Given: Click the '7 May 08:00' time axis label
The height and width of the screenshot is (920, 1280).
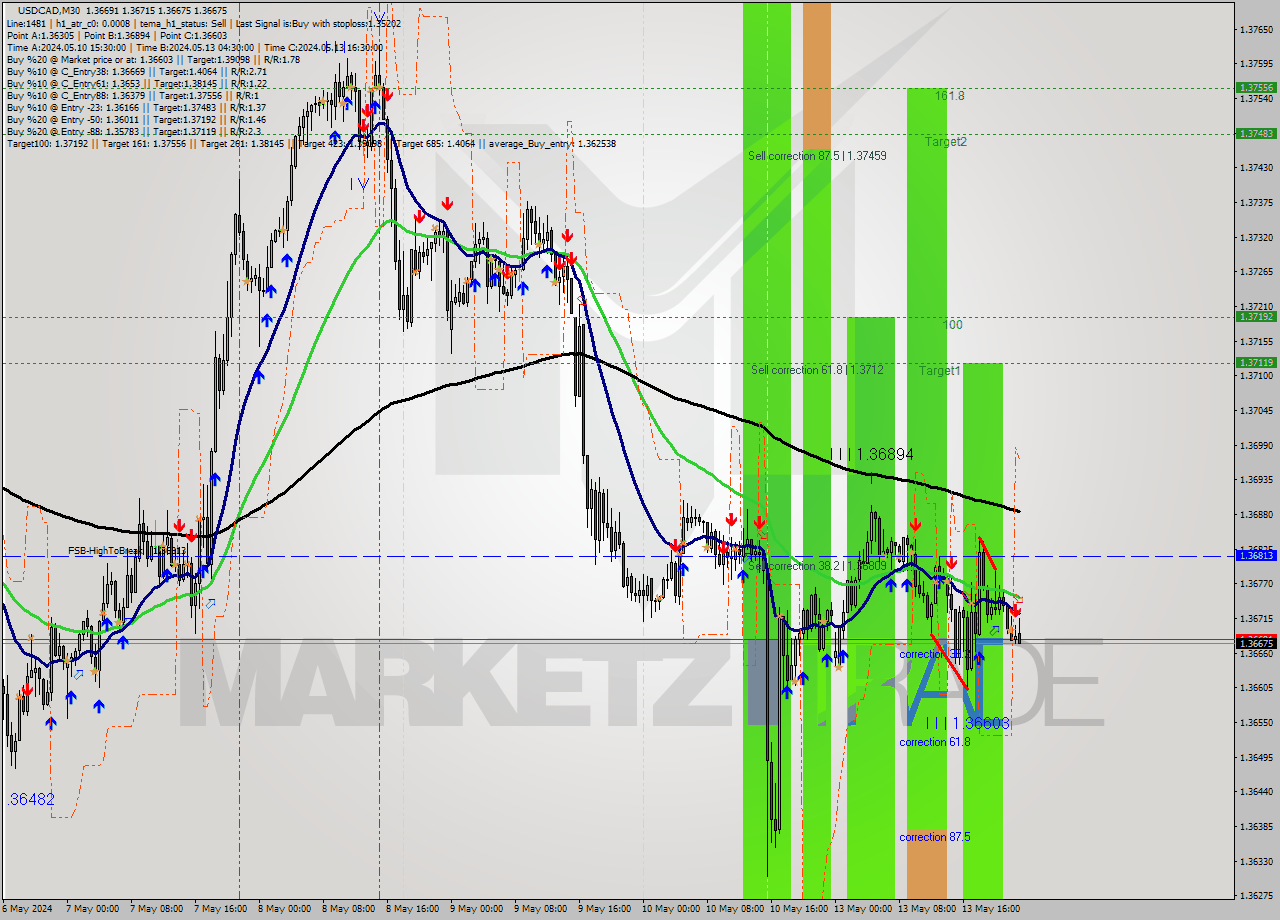Looking at the screenshot, I should 157,909.
